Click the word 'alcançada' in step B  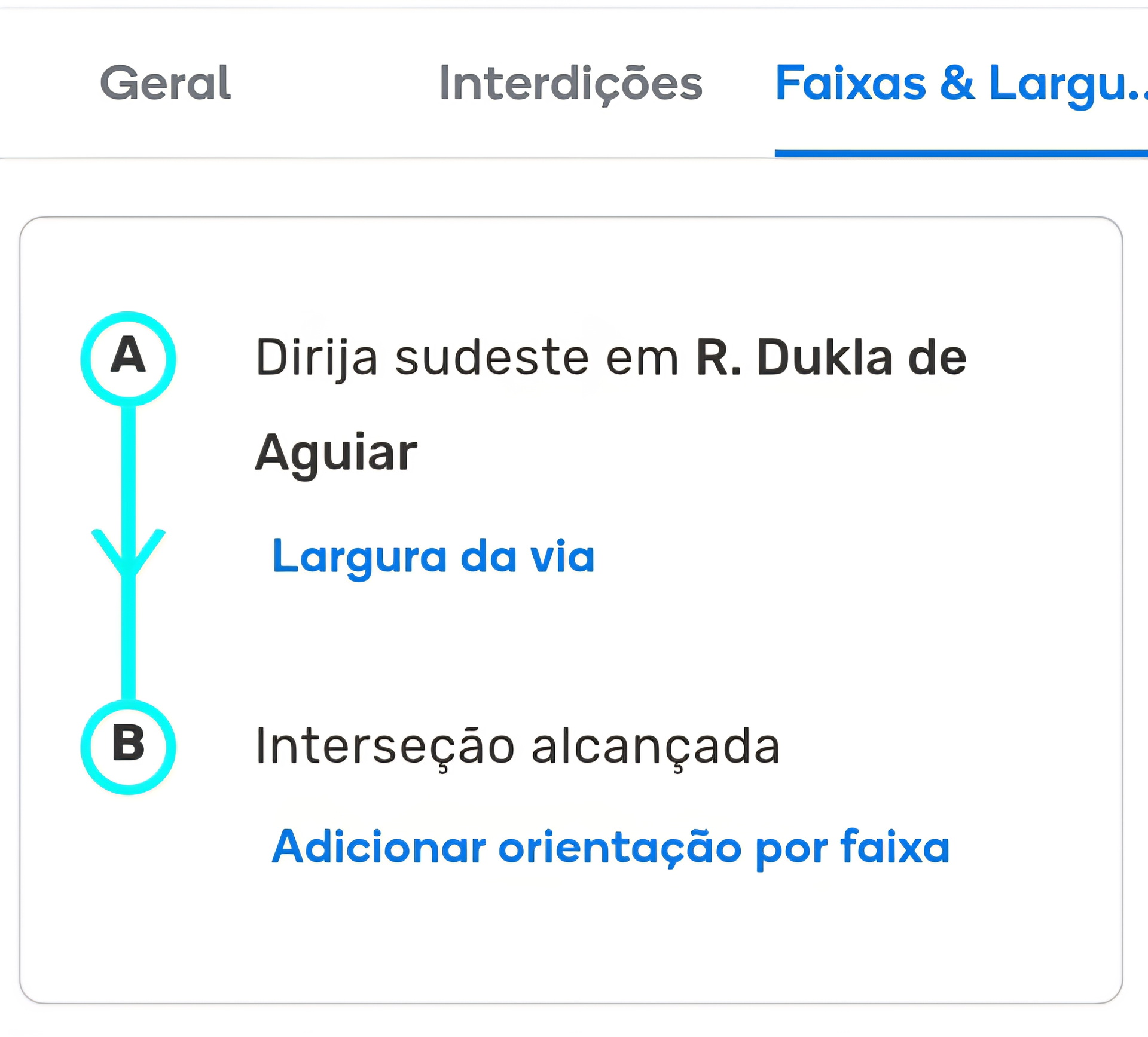pyautogui.click(x=655, y=747)
